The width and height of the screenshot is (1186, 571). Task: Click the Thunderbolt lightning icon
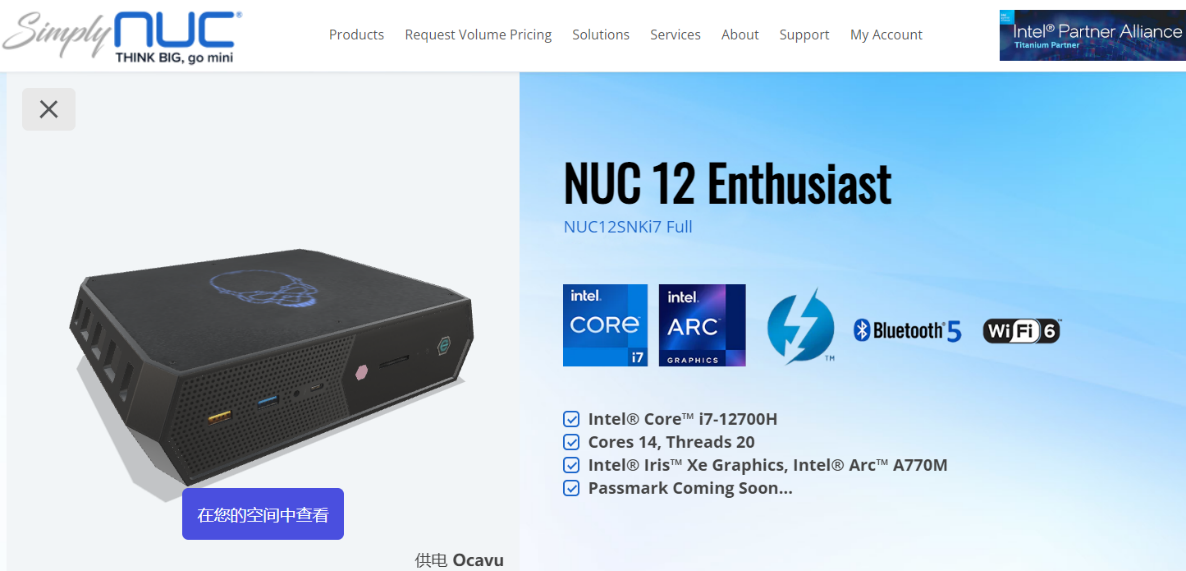(x=800, y=327)
